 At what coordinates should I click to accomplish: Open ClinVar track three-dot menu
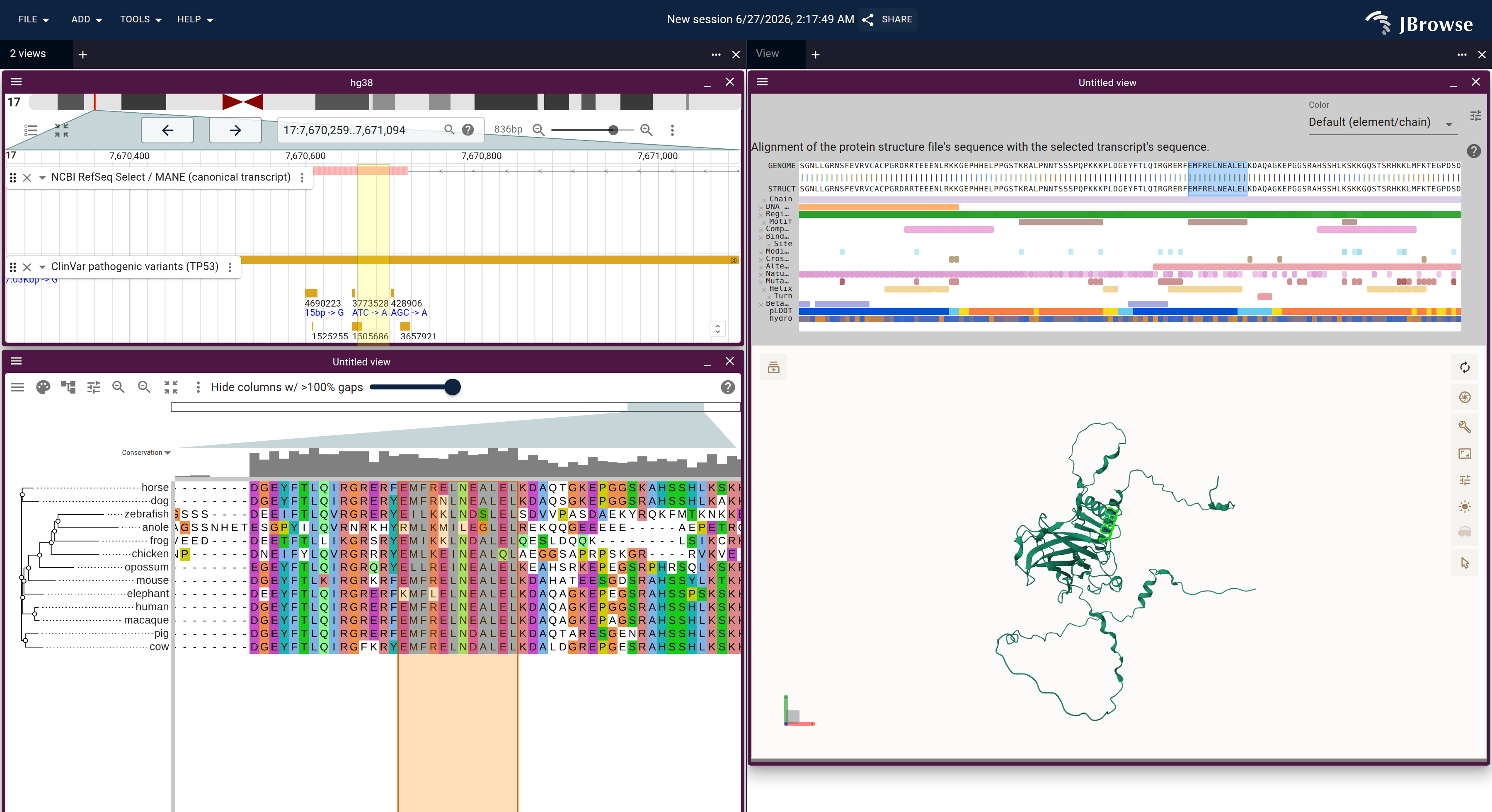[230, 267]
